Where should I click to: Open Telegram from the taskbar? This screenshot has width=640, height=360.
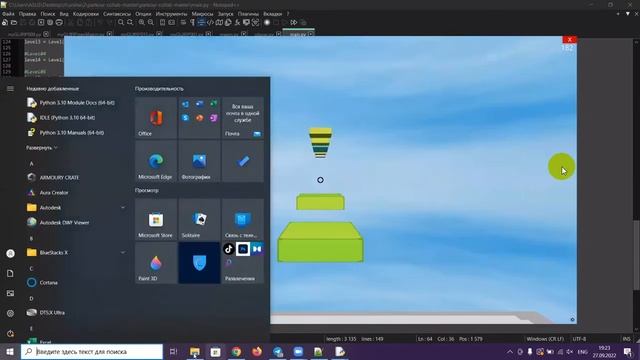coord(278,351)
